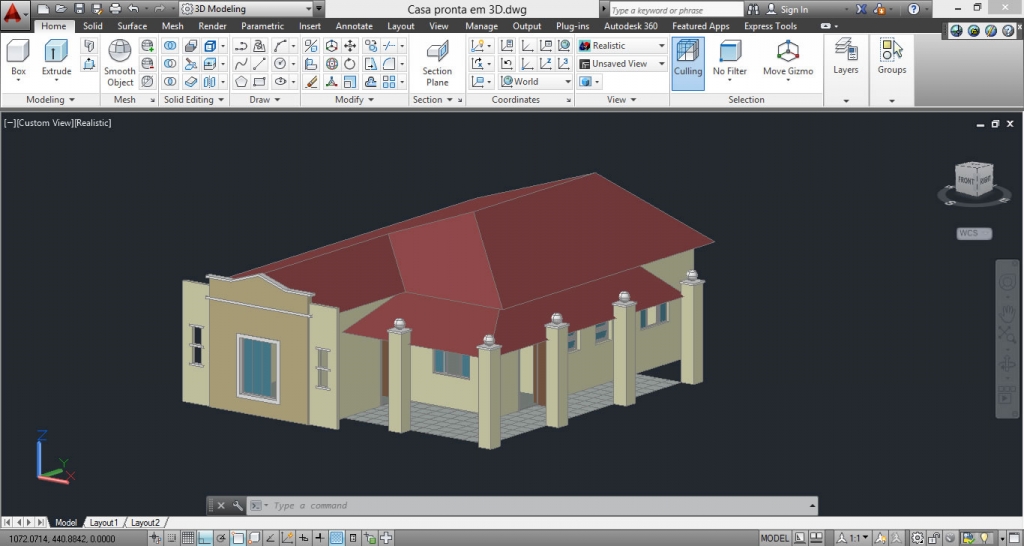This screenshot has height=546, width=1024.
Task: Toggle the Culling selection option
Action: (x=688, y=58)
